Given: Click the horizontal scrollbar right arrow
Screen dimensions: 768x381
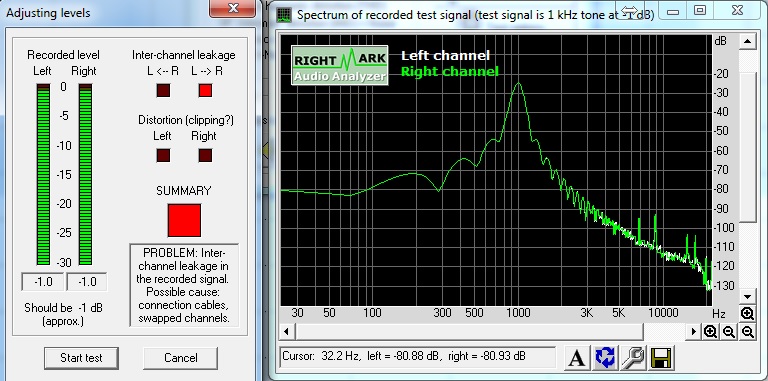Looking at the screenshot, I should 694,332.
